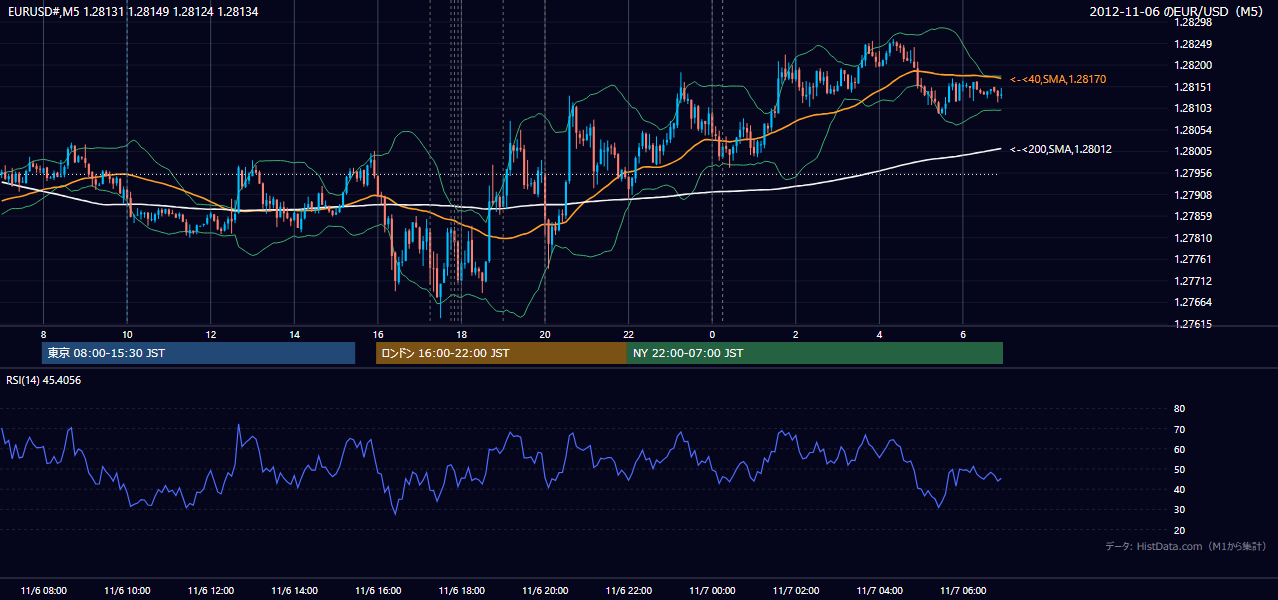The image size is (1278, 600).
Task: Click hour 12 on price chart axis
Action: click(211, 334)
